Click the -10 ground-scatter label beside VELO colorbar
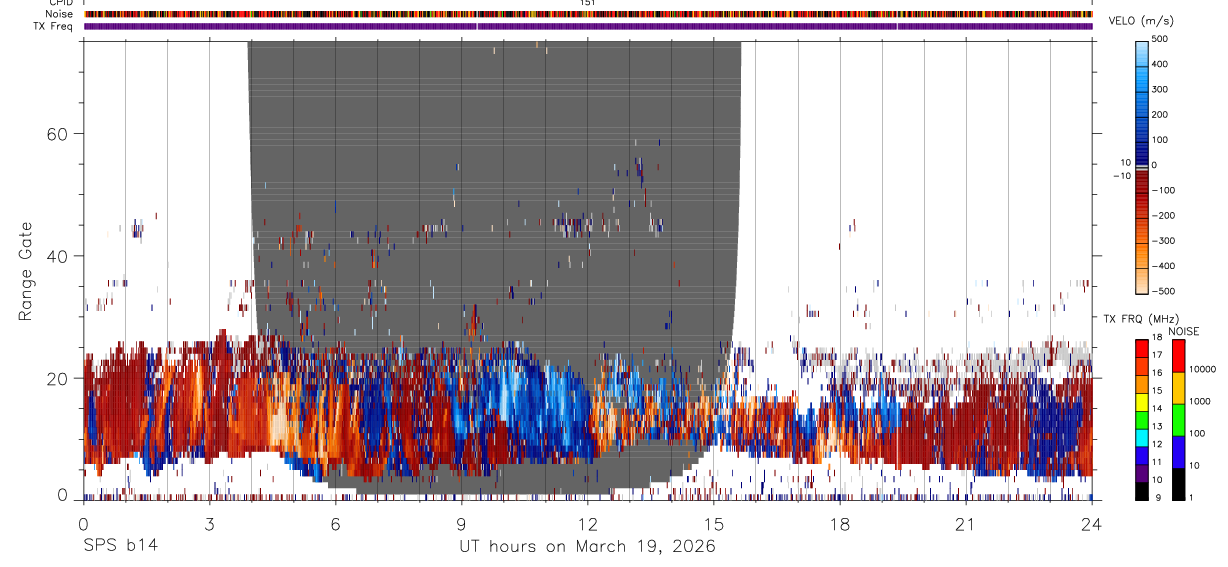The image size is (1228, 567). [1120, 176]
